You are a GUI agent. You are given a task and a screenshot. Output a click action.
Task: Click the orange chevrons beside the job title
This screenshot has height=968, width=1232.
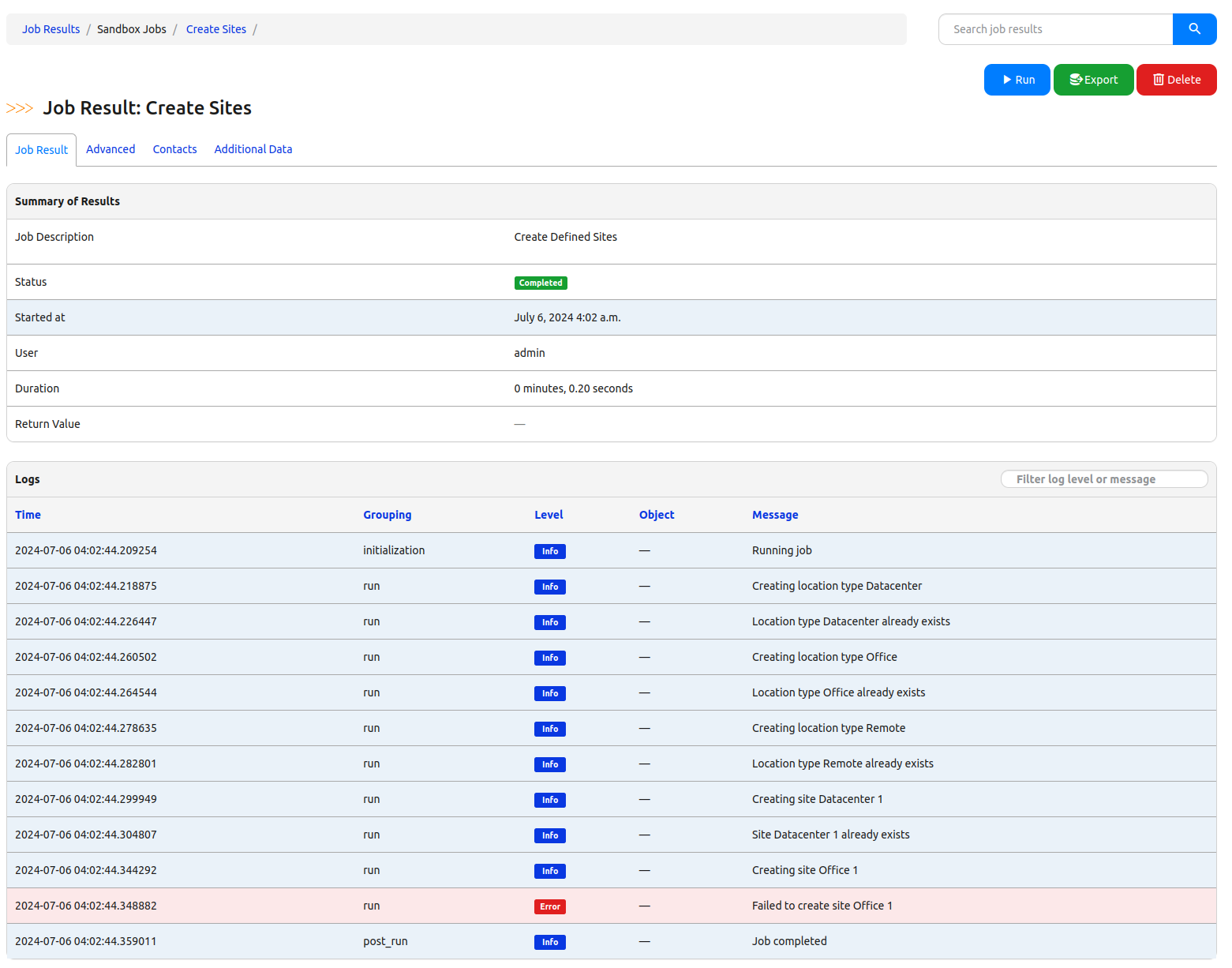coord(20,108)
